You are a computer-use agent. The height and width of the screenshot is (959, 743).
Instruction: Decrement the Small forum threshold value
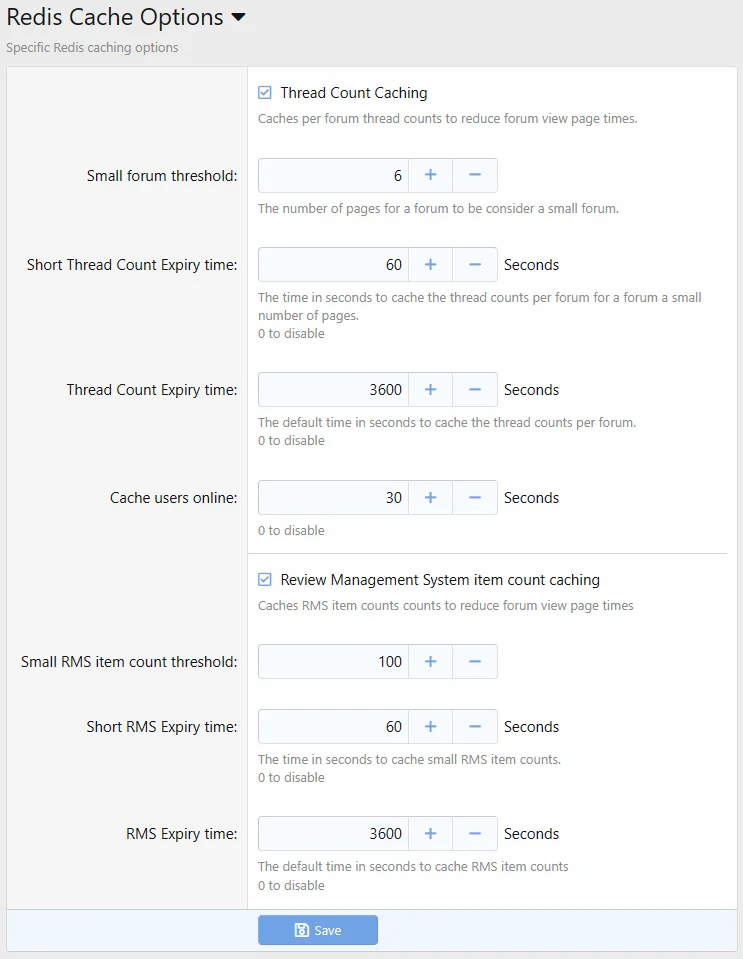pyautogui.click(x=475, y=175)
